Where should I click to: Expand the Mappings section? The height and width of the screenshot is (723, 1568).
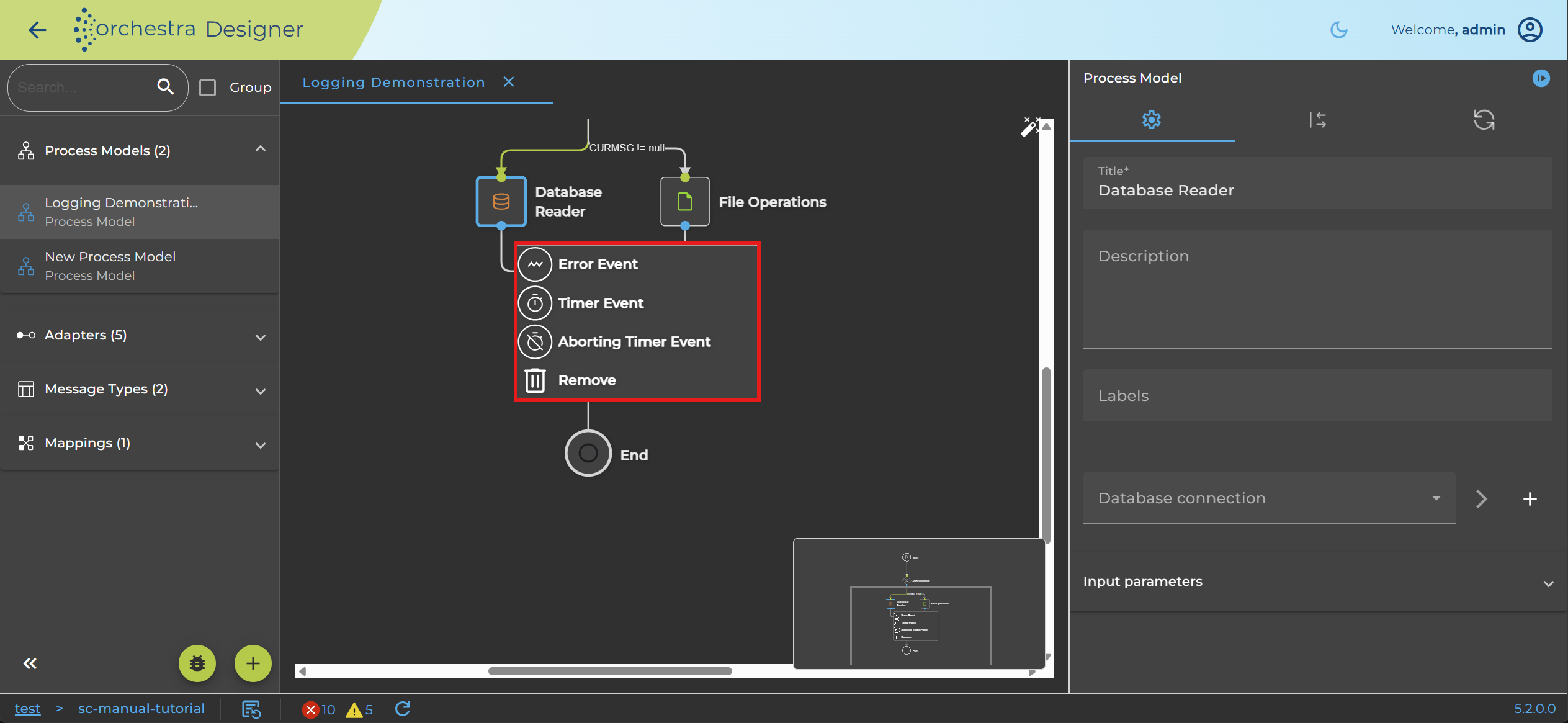pos(261,445)
